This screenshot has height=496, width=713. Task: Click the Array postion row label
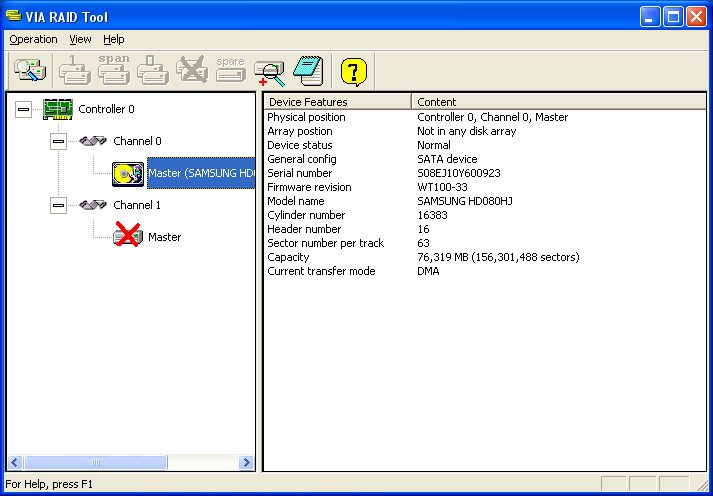(x=300, y=131)
